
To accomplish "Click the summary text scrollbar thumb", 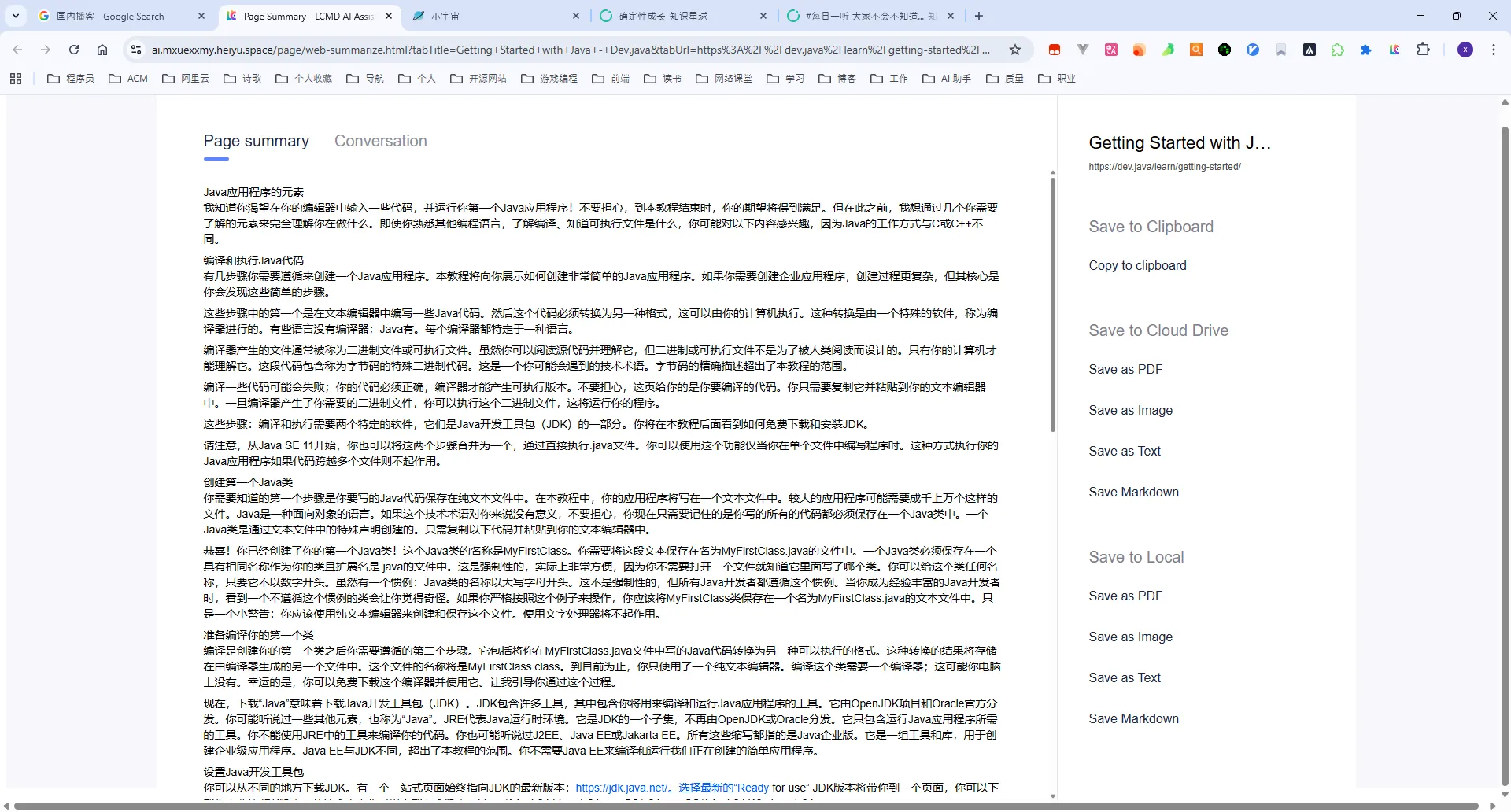I will (x=1052, y=305).
